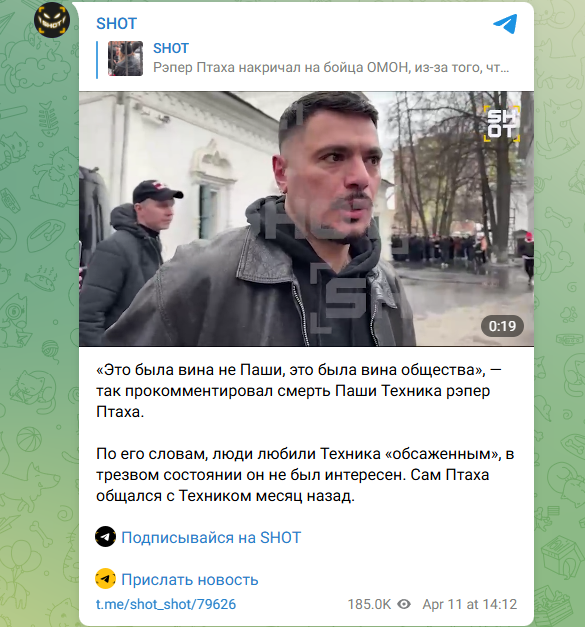Play the embedded video
Viewport: 585px width, 627px height.
click(x=306, y=219)
